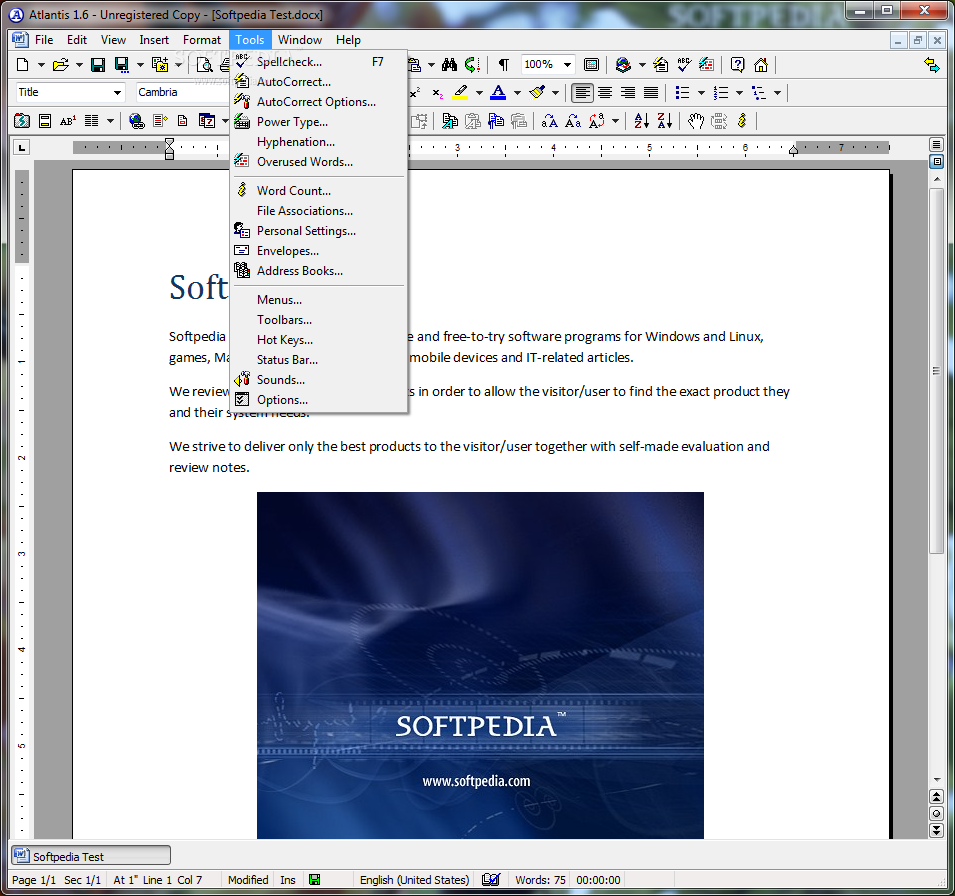Apply superscript formatting (x²)

[x=415, y=93]
